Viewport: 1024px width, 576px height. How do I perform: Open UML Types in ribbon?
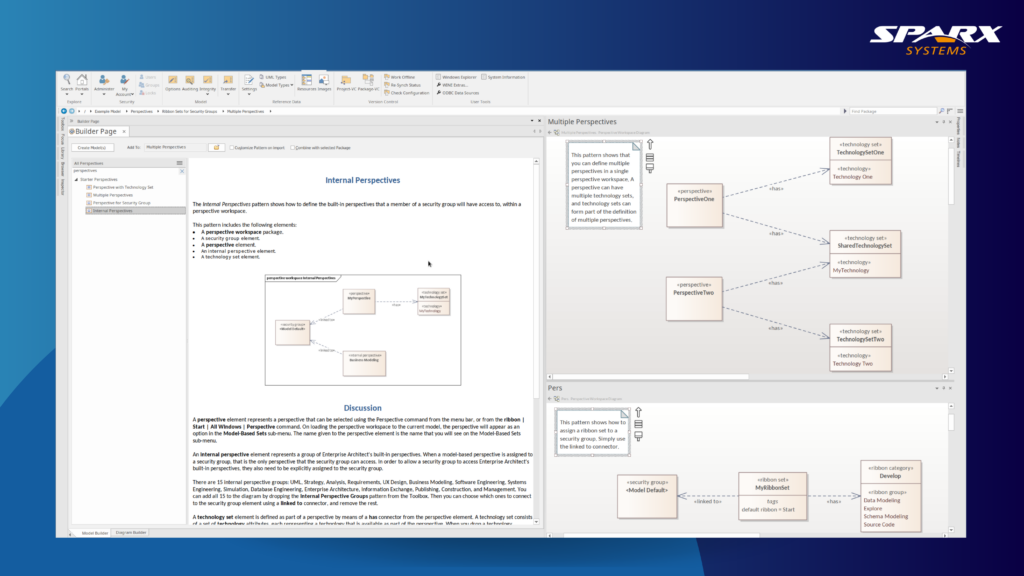(x=274, y=77)
